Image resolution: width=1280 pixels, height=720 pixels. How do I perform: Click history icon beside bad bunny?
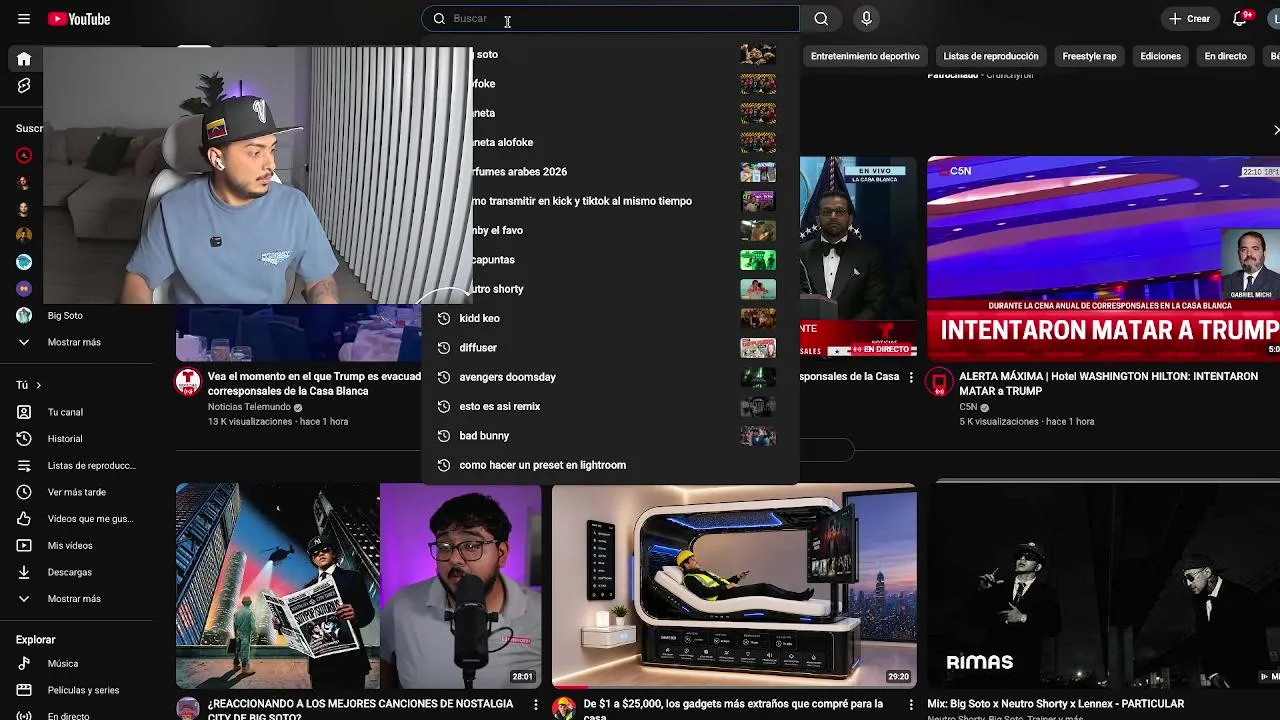tap(444, 435)
